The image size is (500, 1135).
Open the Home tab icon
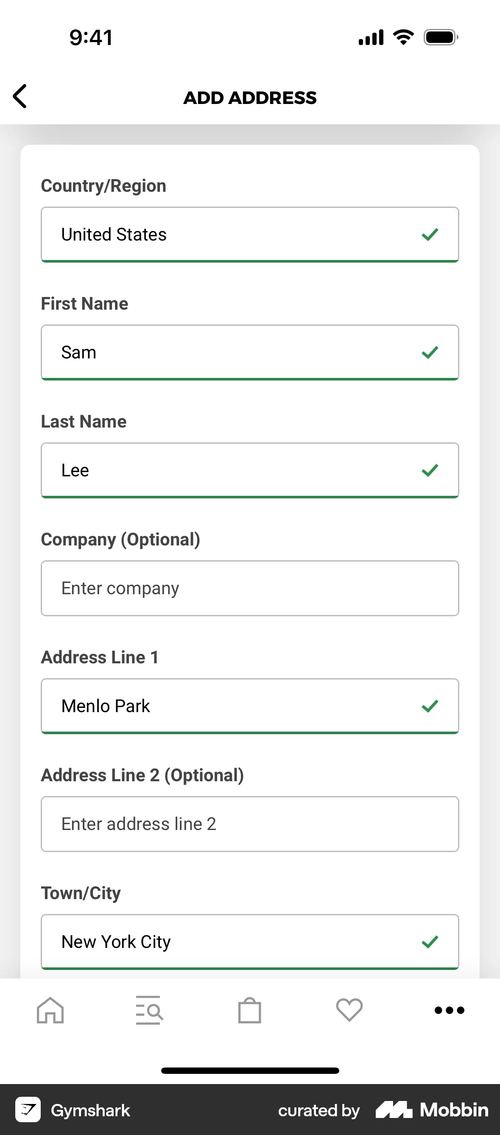(50, 1010)
